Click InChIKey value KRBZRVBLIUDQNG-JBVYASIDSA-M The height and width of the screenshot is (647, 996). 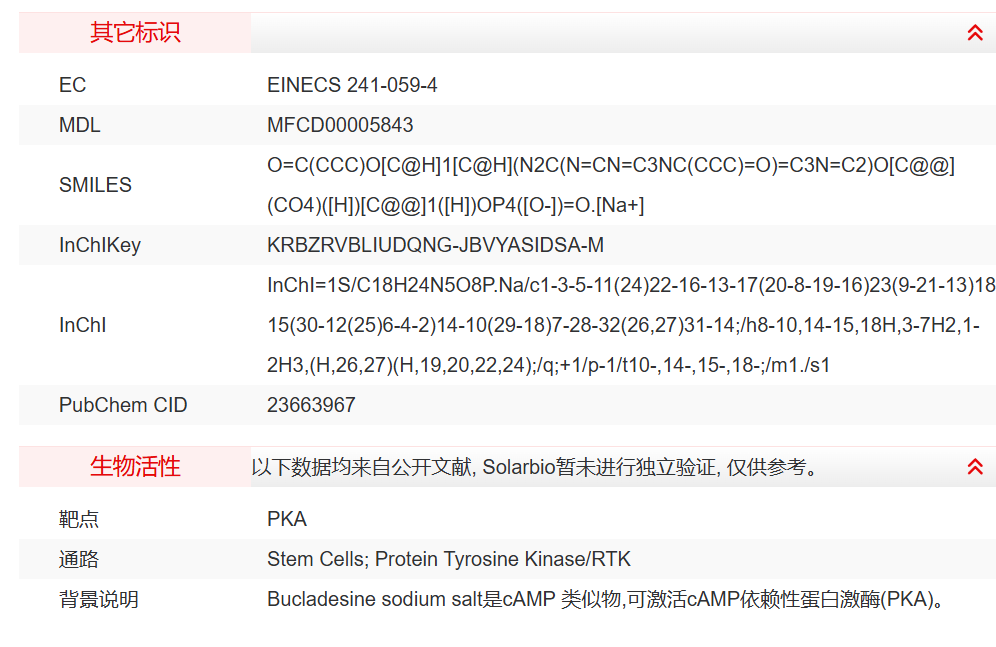click(435, 245)
